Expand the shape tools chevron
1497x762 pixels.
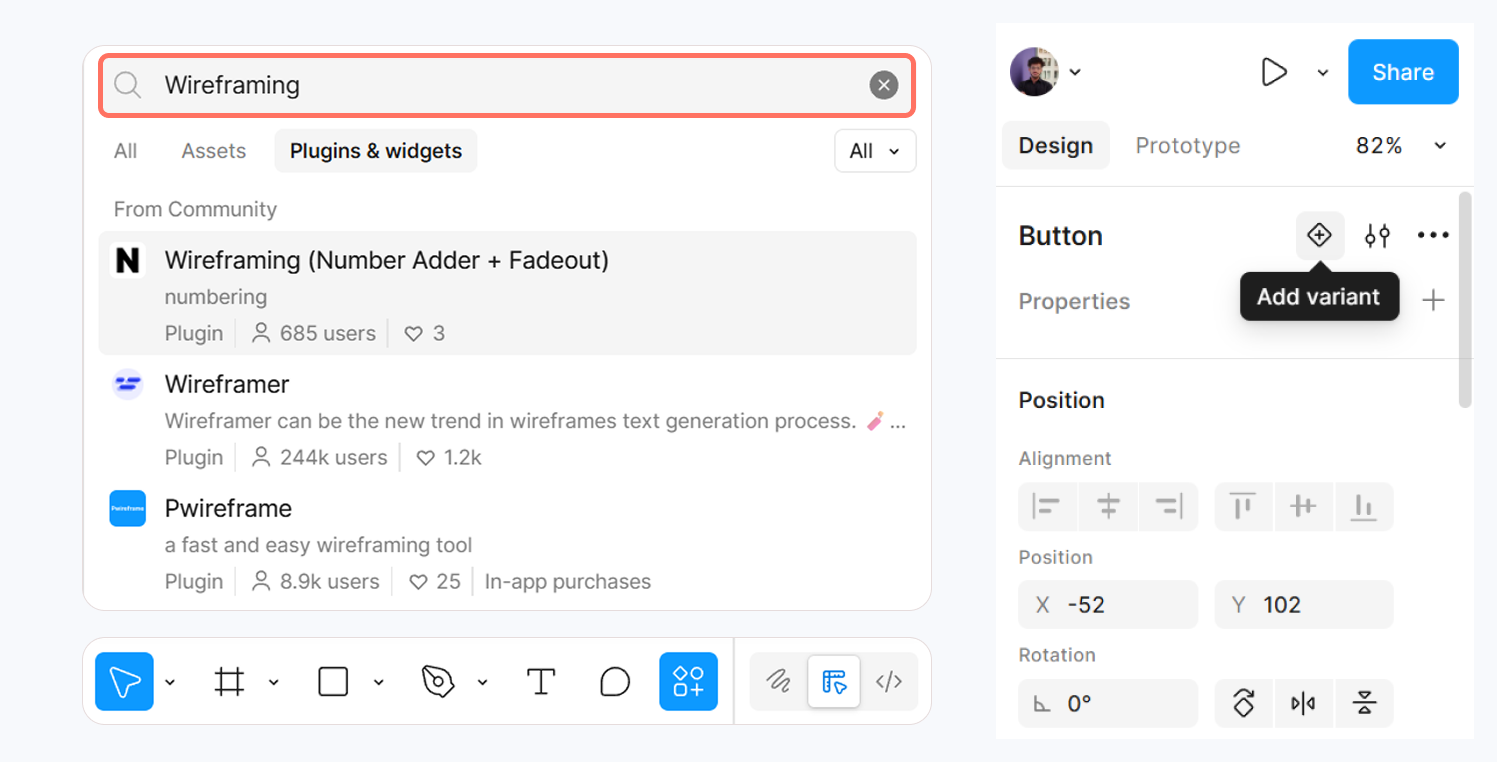pyautogui.click(x=379, y=683)
